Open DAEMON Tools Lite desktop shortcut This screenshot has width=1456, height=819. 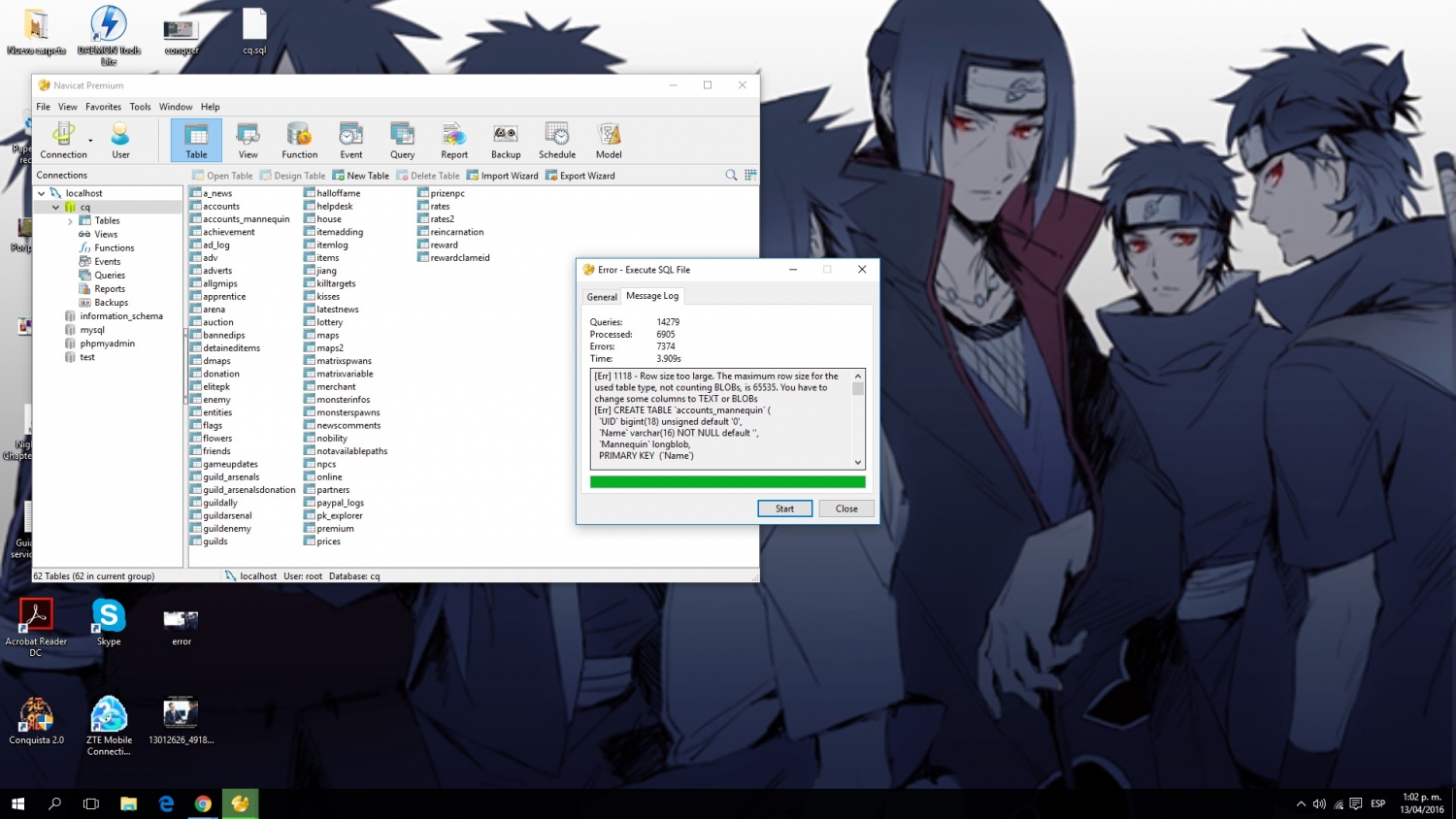(109, 35)
